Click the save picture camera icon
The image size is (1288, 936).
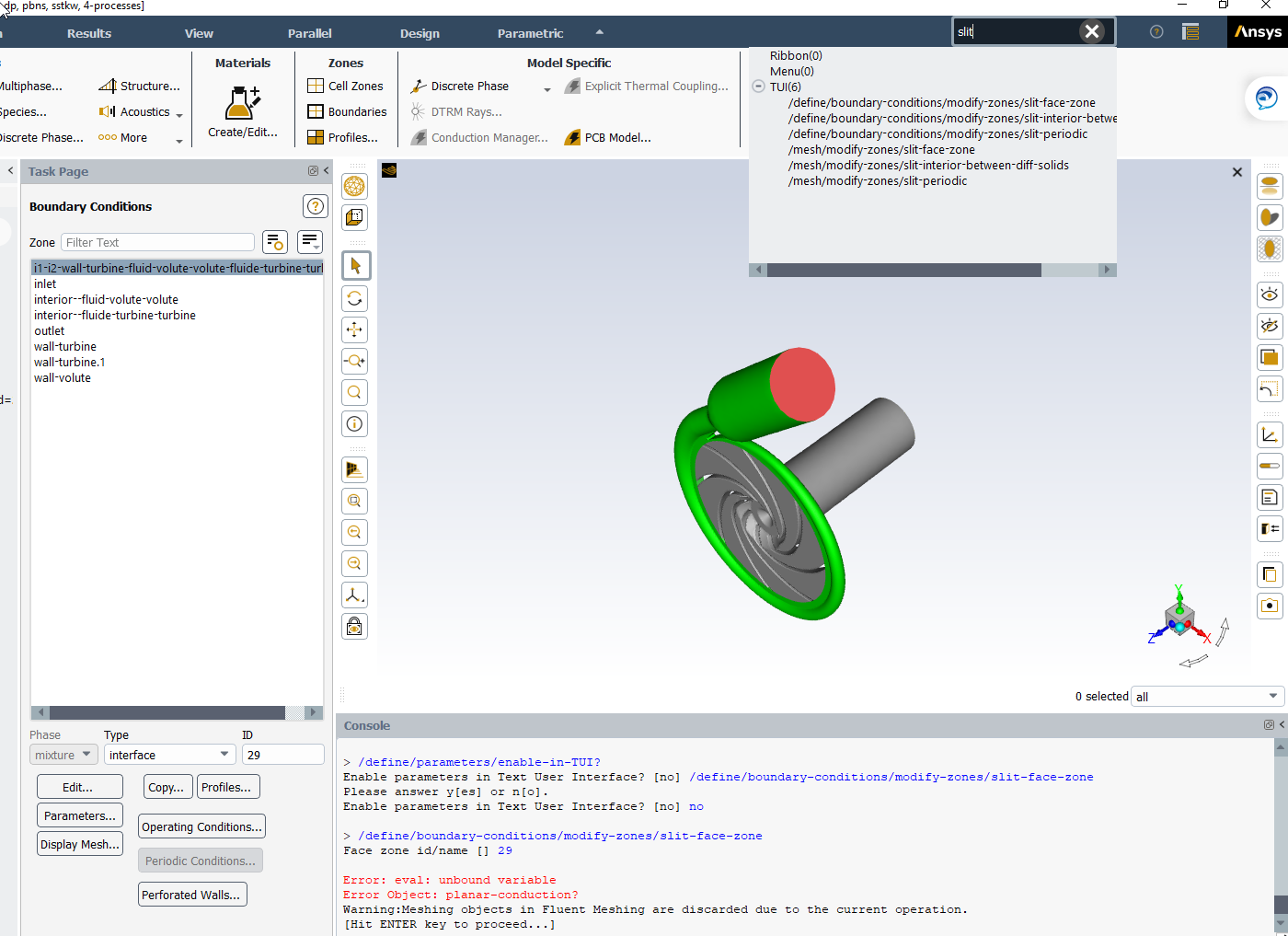pos(1270,606)
